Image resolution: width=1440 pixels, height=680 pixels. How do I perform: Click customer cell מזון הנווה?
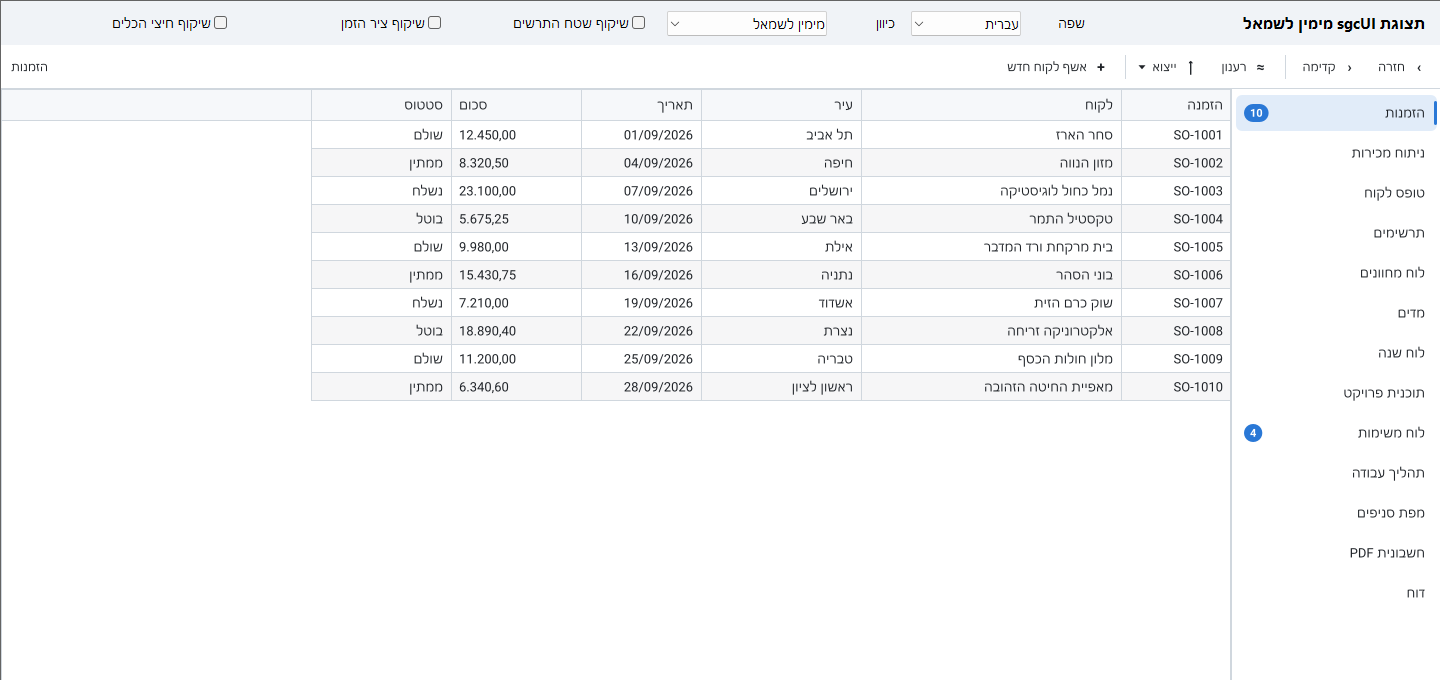click(x=992, y=163)
